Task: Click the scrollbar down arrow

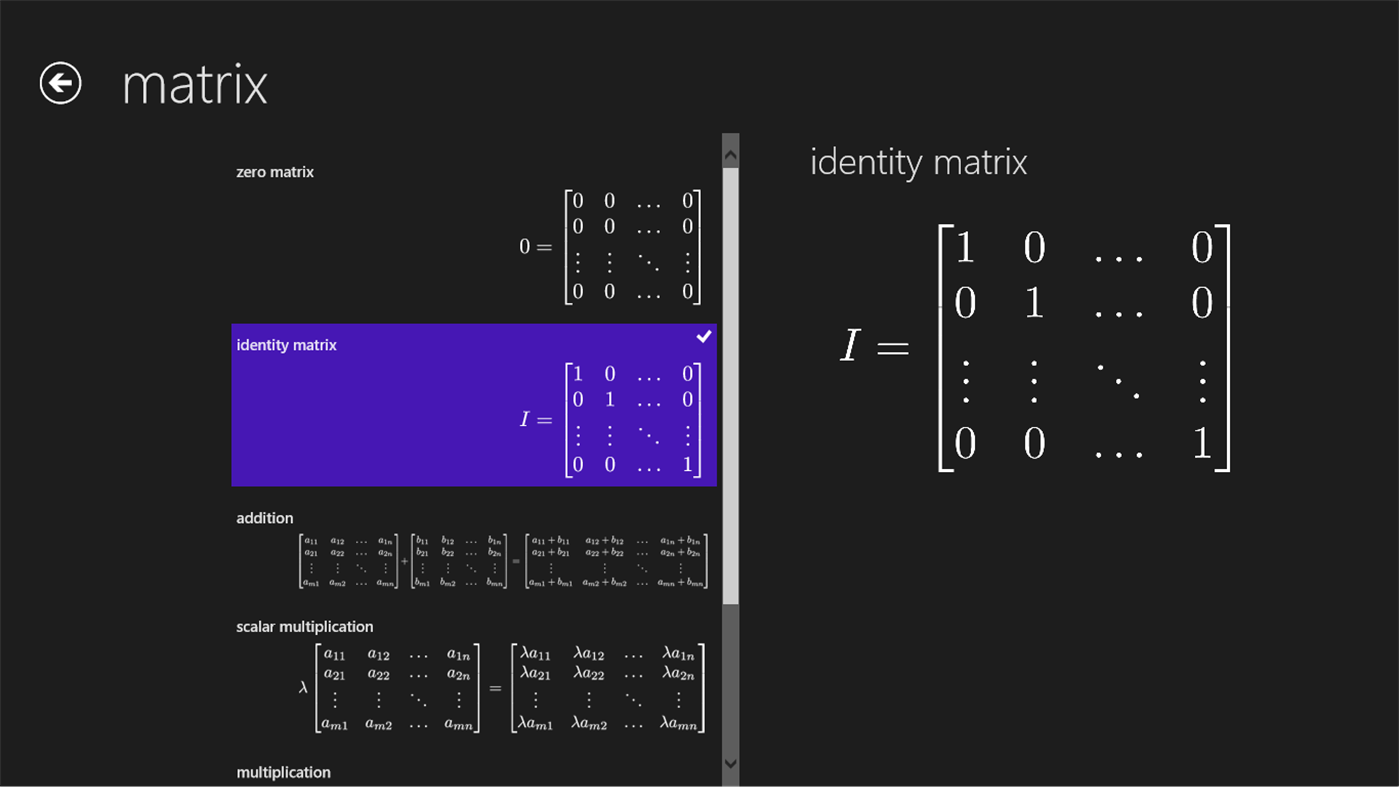Action: coord(729,763)
